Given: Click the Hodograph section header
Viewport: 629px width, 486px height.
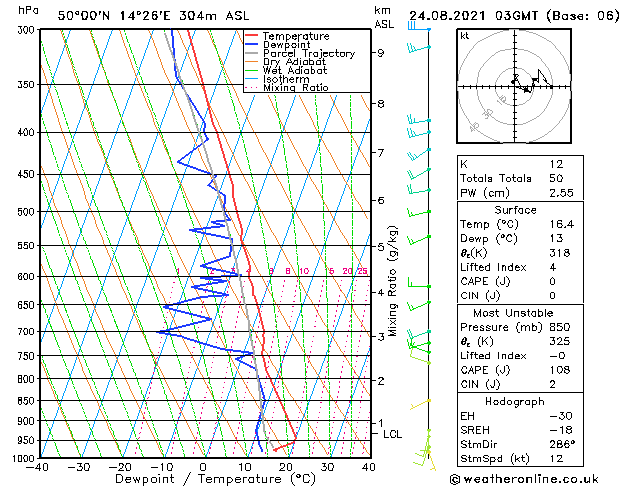Looking at the screenshot, I should click(515, 401).
